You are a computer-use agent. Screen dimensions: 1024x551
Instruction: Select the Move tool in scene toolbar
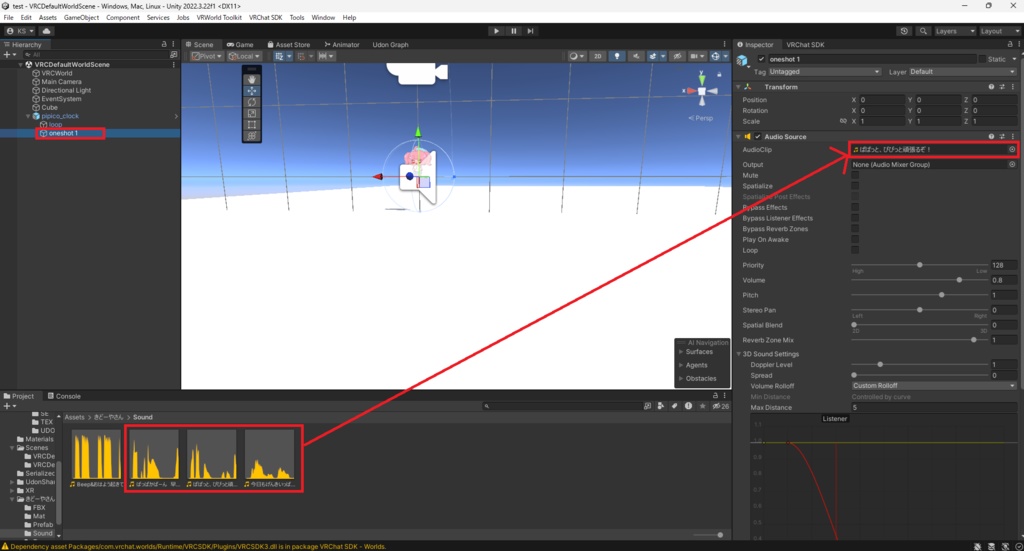(x=251, y=91)
